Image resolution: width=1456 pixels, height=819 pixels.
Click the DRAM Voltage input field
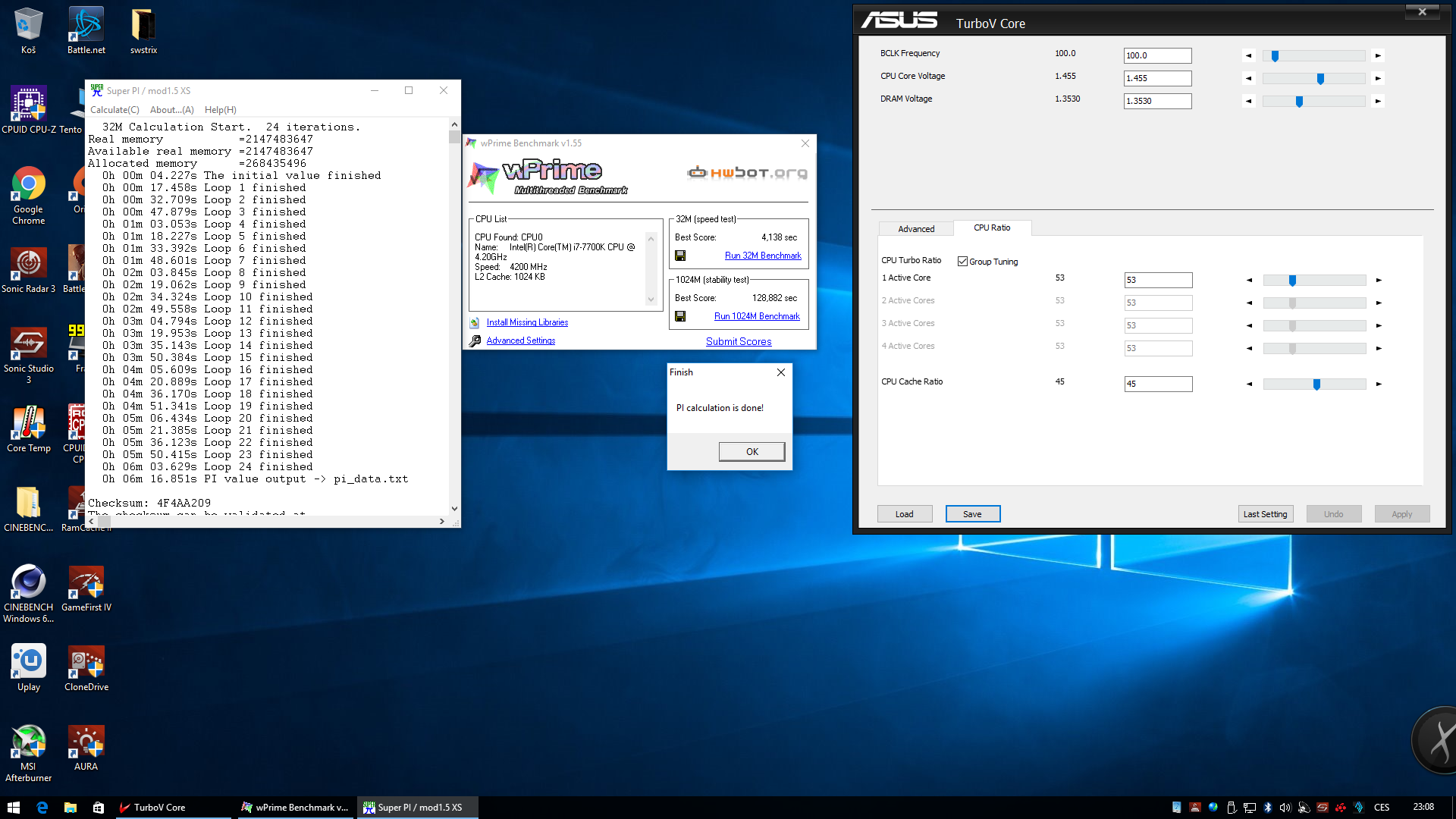1157,101
